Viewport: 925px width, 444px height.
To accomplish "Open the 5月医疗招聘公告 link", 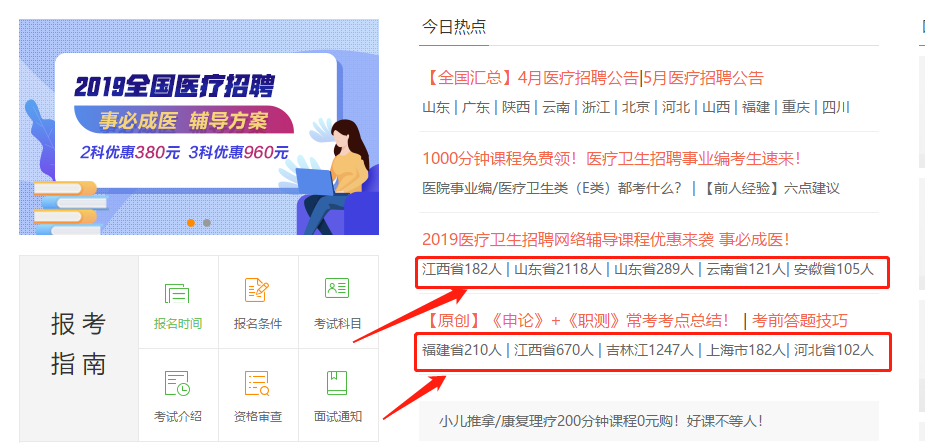I will pyautogui.click(x=703, y=78).
